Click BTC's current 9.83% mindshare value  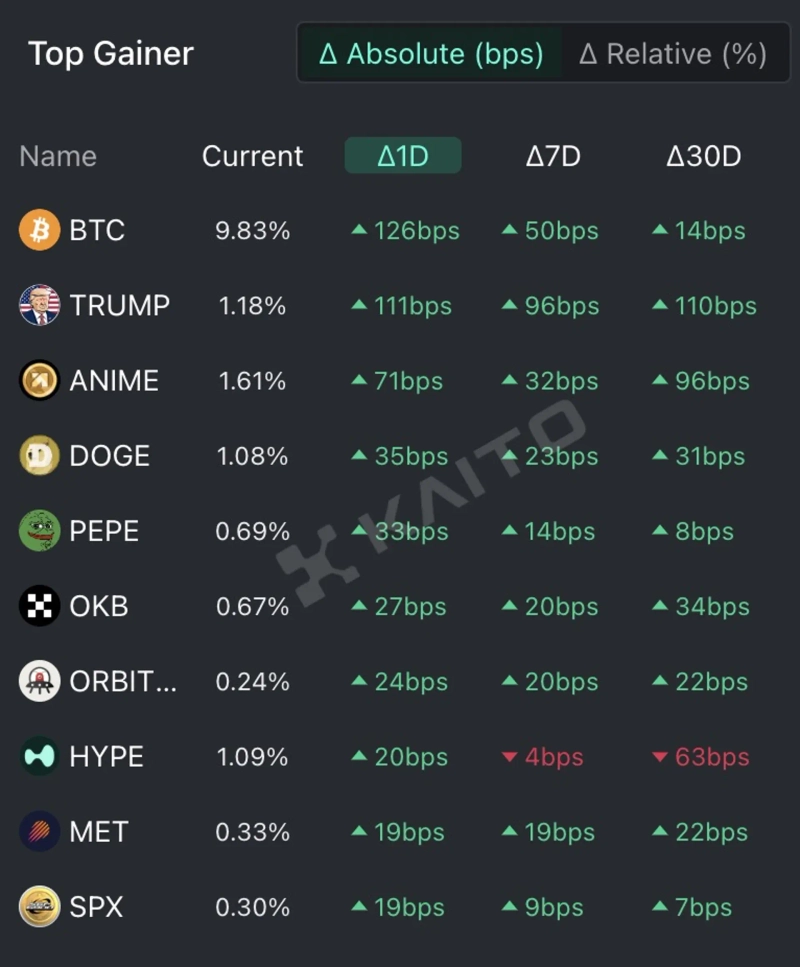pos(252,231)
